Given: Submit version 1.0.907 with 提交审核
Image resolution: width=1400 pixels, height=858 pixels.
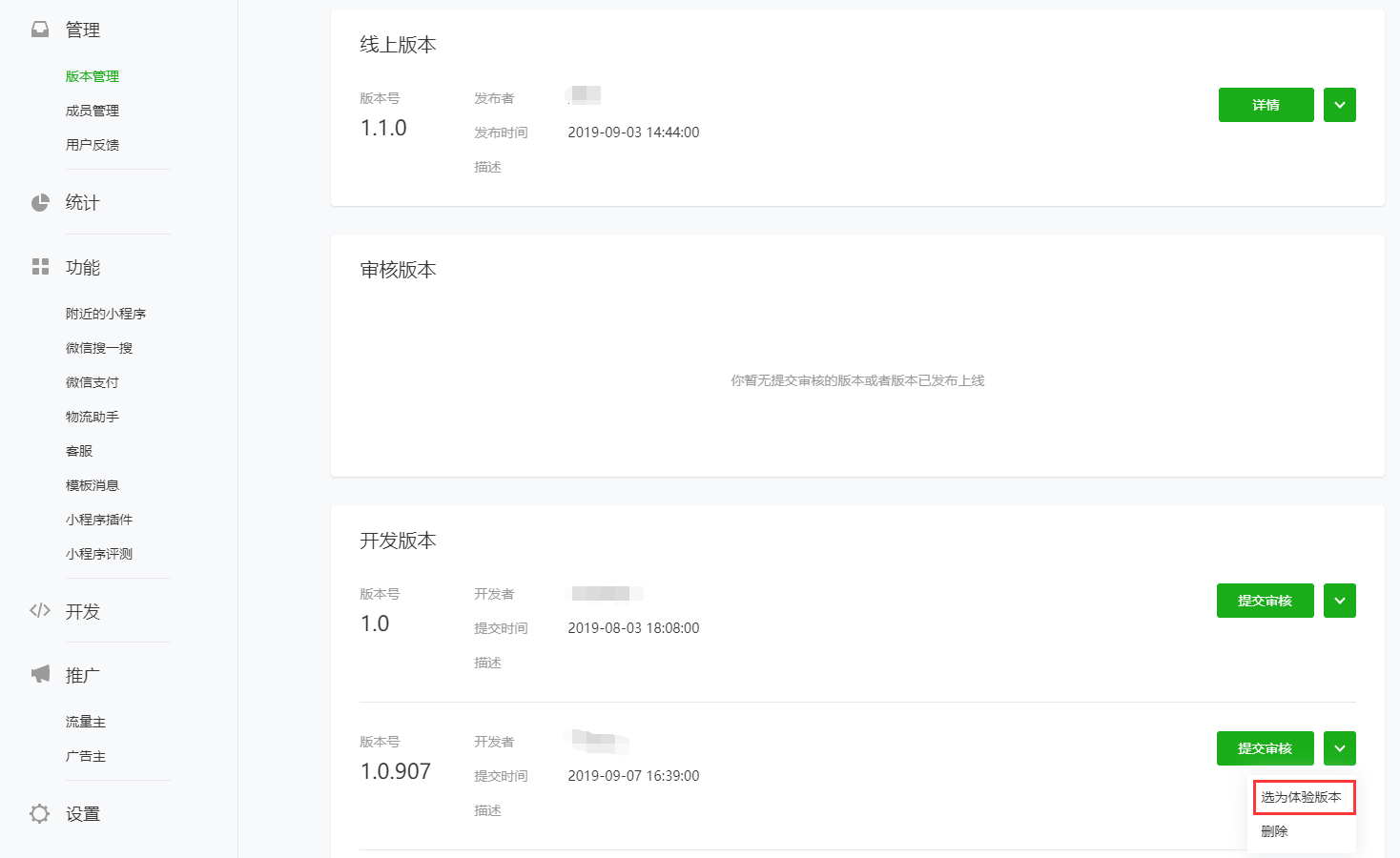Looking at the screenshot, I should pos(1265,748).
